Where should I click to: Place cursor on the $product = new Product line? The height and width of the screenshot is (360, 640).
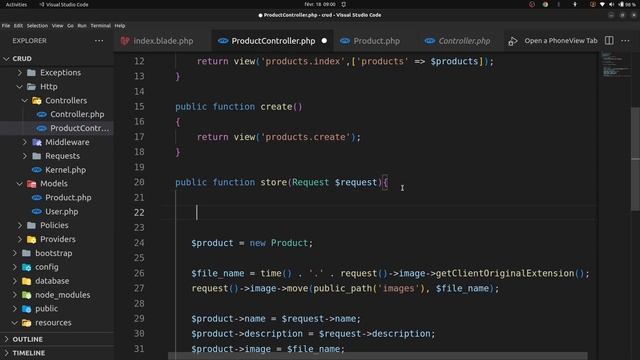coord(252,243)
